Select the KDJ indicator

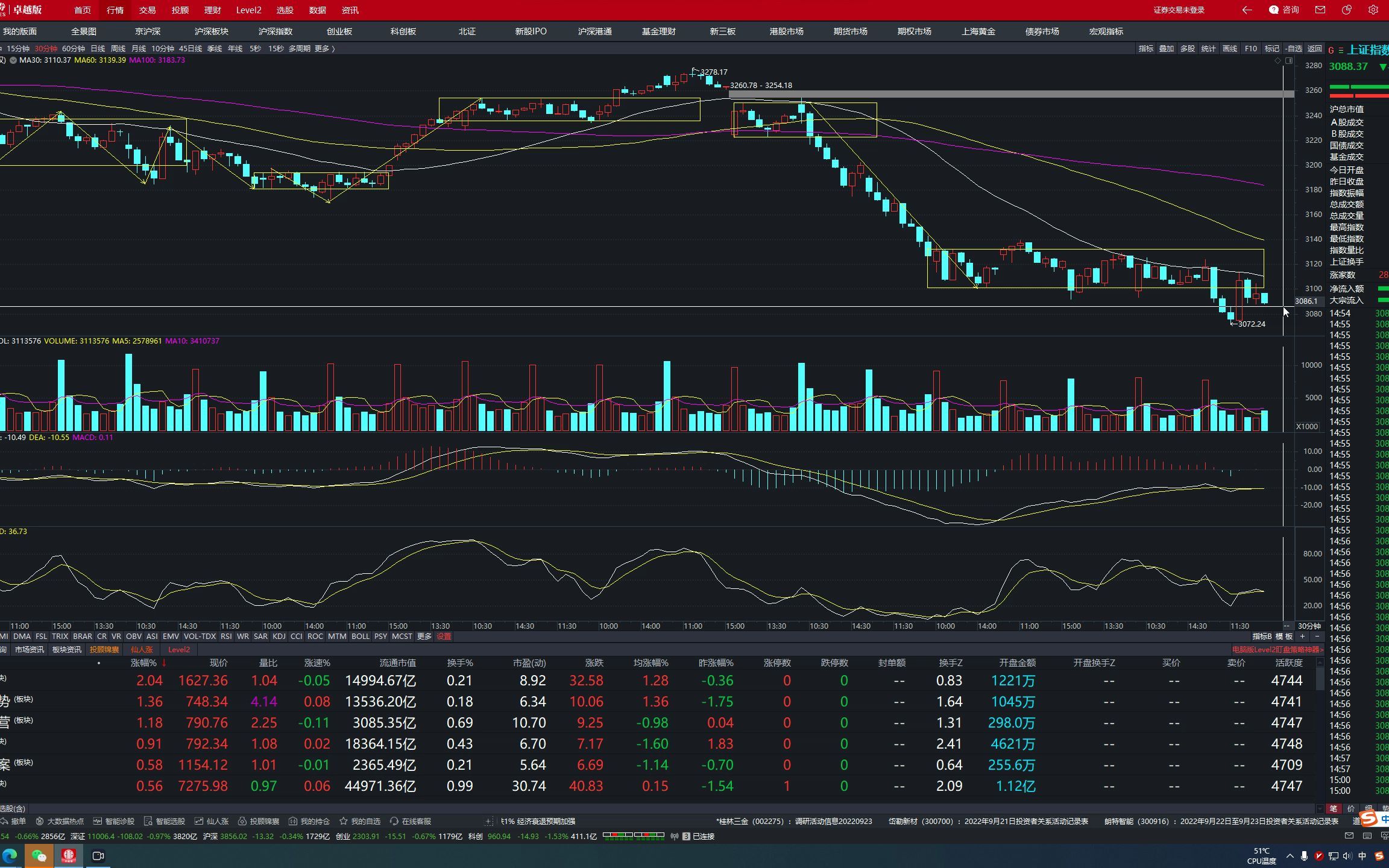[279, 636]
